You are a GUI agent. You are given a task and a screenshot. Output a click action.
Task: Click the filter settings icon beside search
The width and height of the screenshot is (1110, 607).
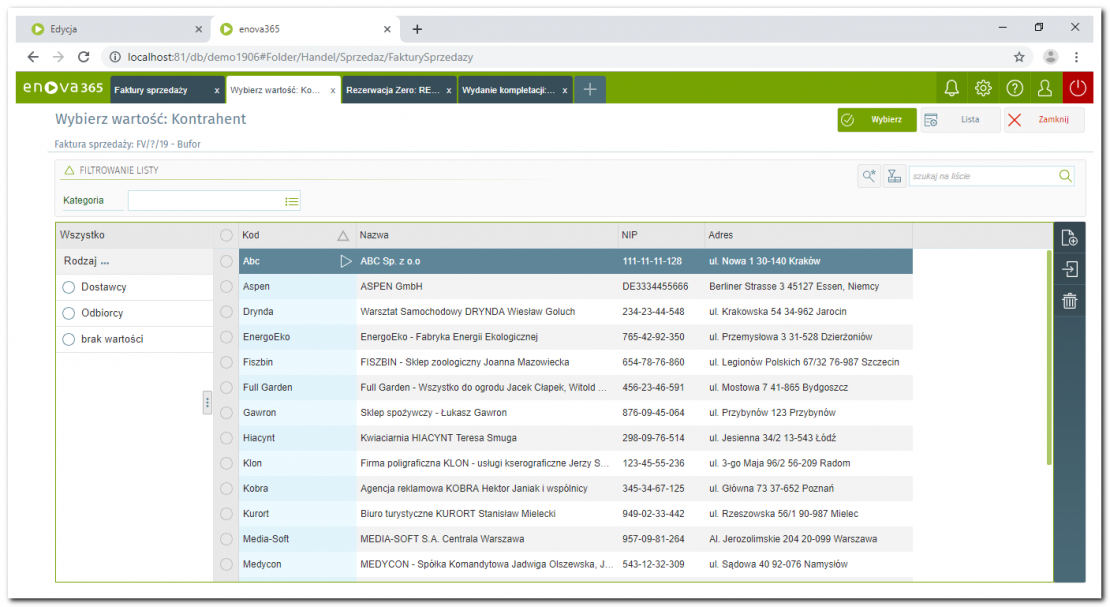pyautogui.click(x=894, y=176)
